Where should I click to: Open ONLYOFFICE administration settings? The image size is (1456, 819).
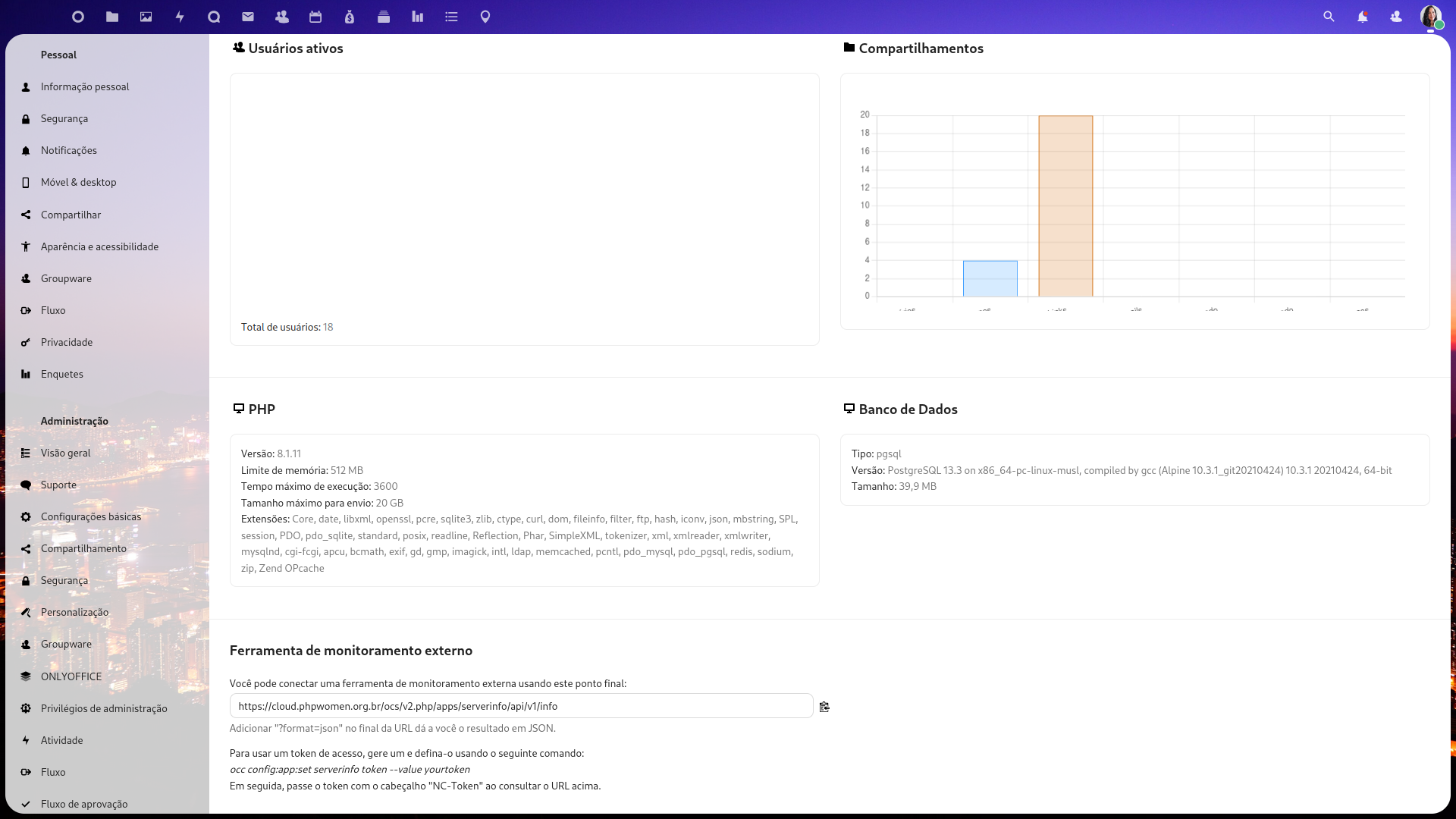coord(71,676)
